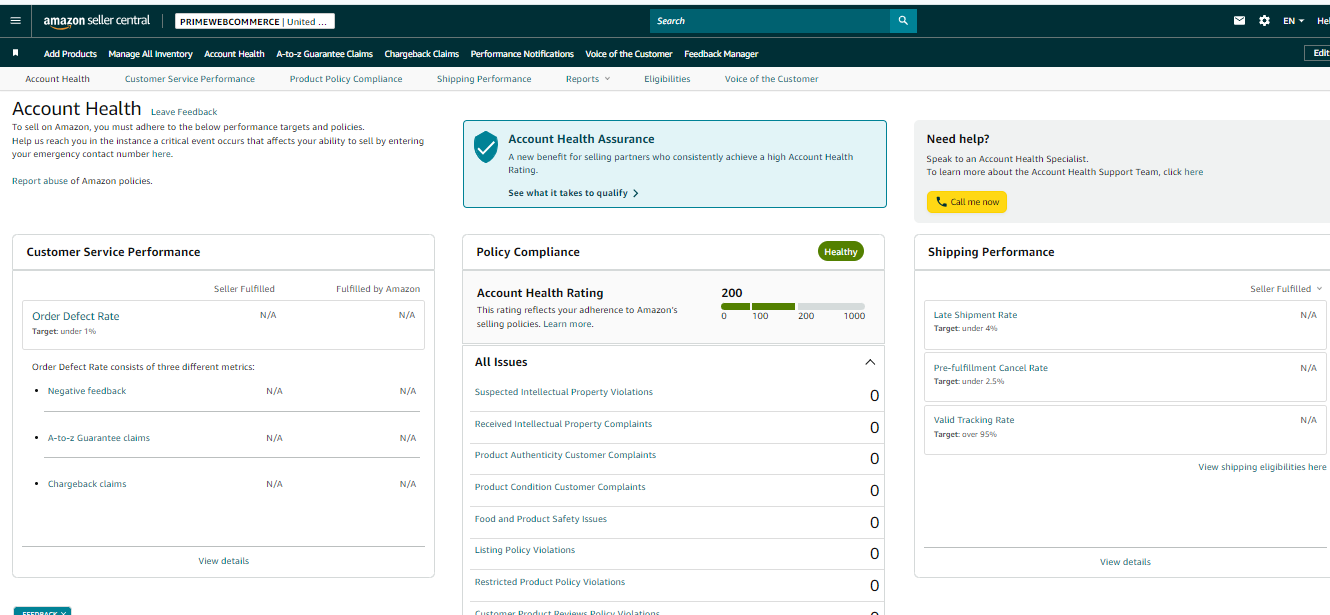The image size is (1330, 615).
Task: Collapse the All Issues section
Action: click(870, 362)
